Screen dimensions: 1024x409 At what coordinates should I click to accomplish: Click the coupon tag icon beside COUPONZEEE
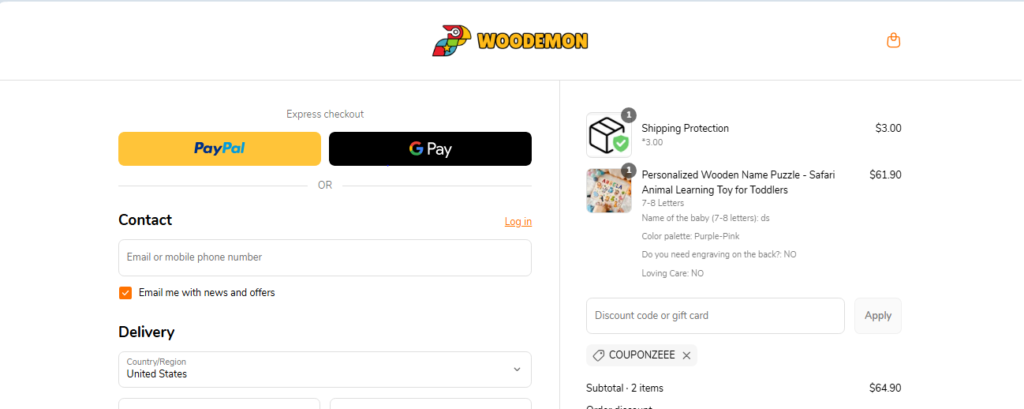coord(598,355)
